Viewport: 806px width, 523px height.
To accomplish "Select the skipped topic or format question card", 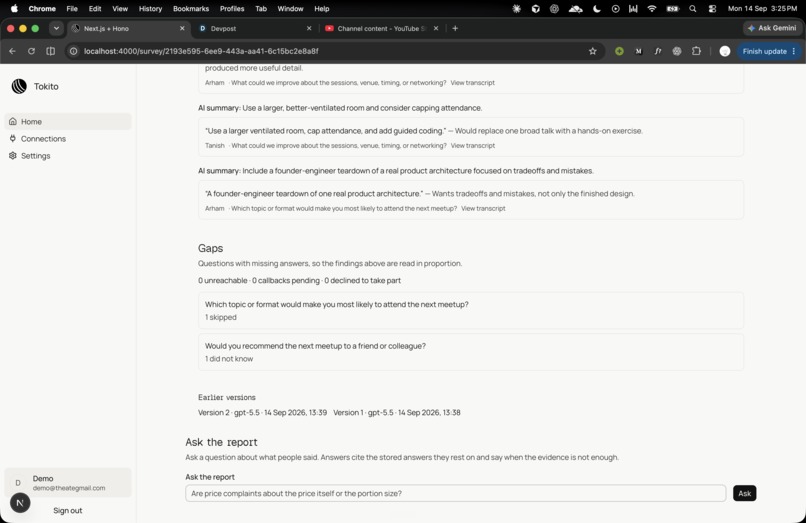I will (x=471, y=311).
